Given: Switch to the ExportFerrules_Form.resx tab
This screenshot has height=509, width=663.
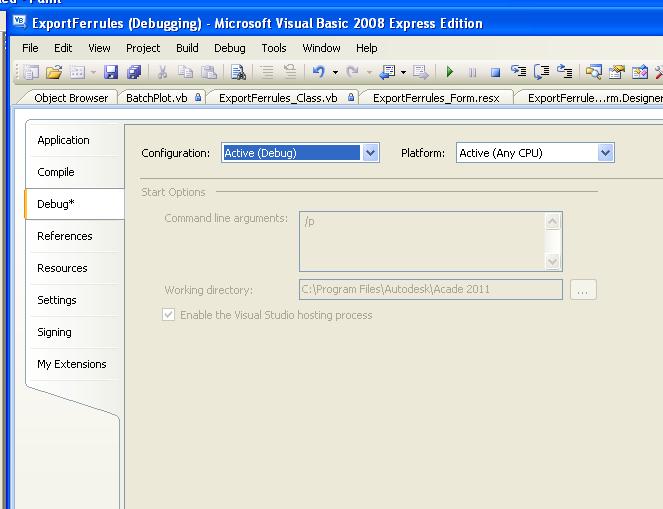Looking at the screenshot, I should 436,98.
